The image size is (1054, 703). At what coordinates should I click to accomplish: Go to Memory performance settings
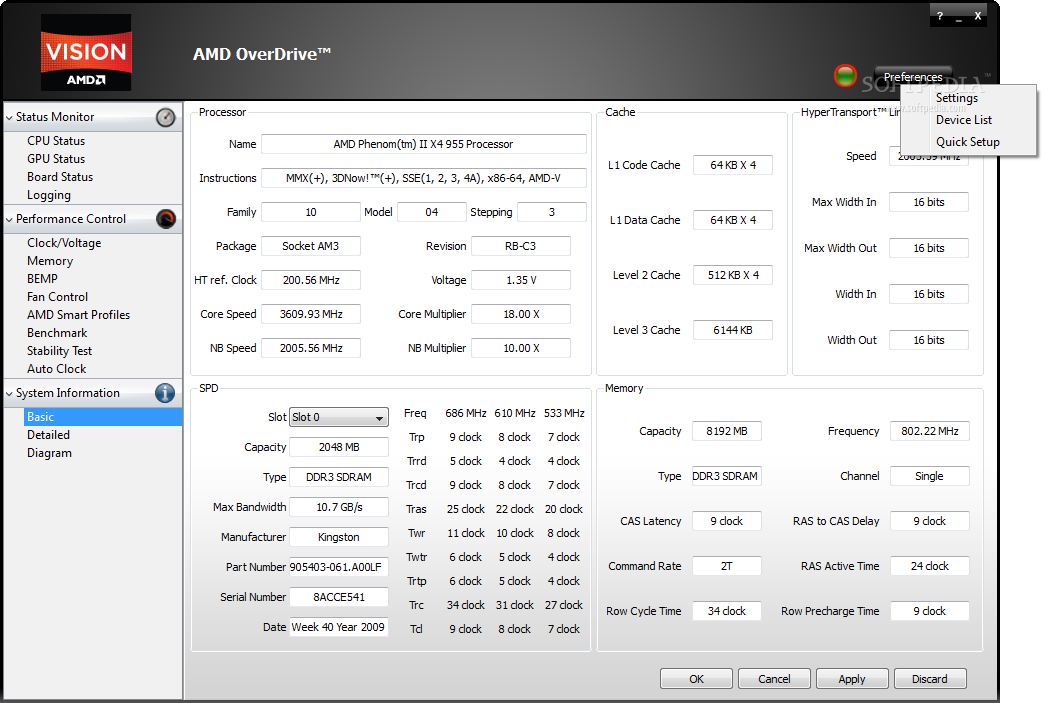(x=50, y=261)
